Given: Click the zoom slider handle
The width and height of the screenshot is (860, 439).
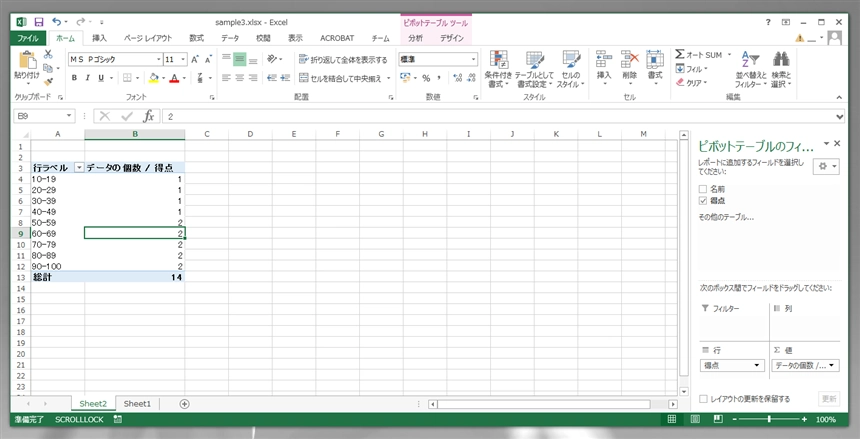Looking at the screenshot, I should point(769,419).
